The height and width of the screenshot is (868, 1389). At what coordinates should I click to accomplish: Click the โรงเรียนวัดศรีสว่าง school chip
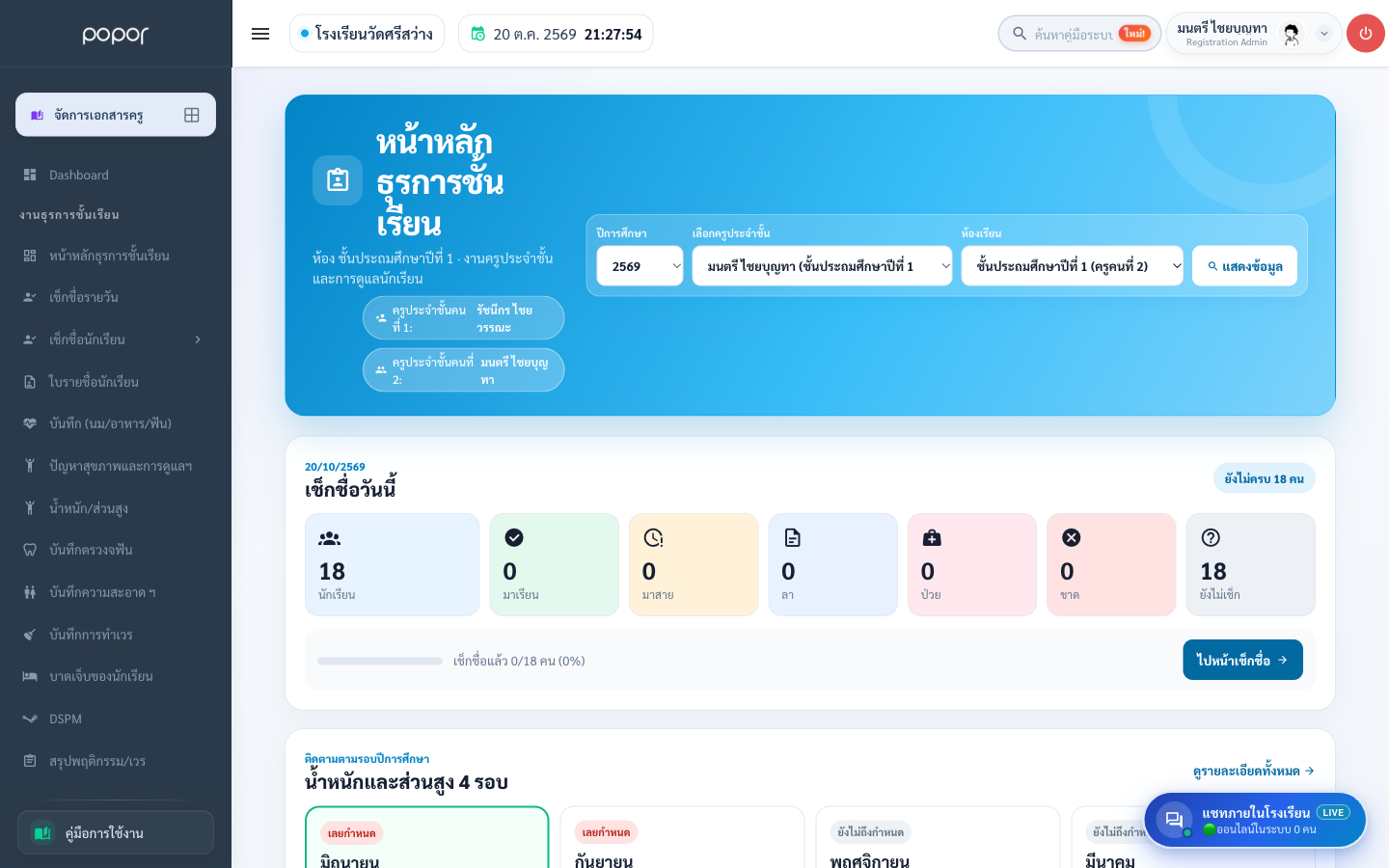[367, 34]
